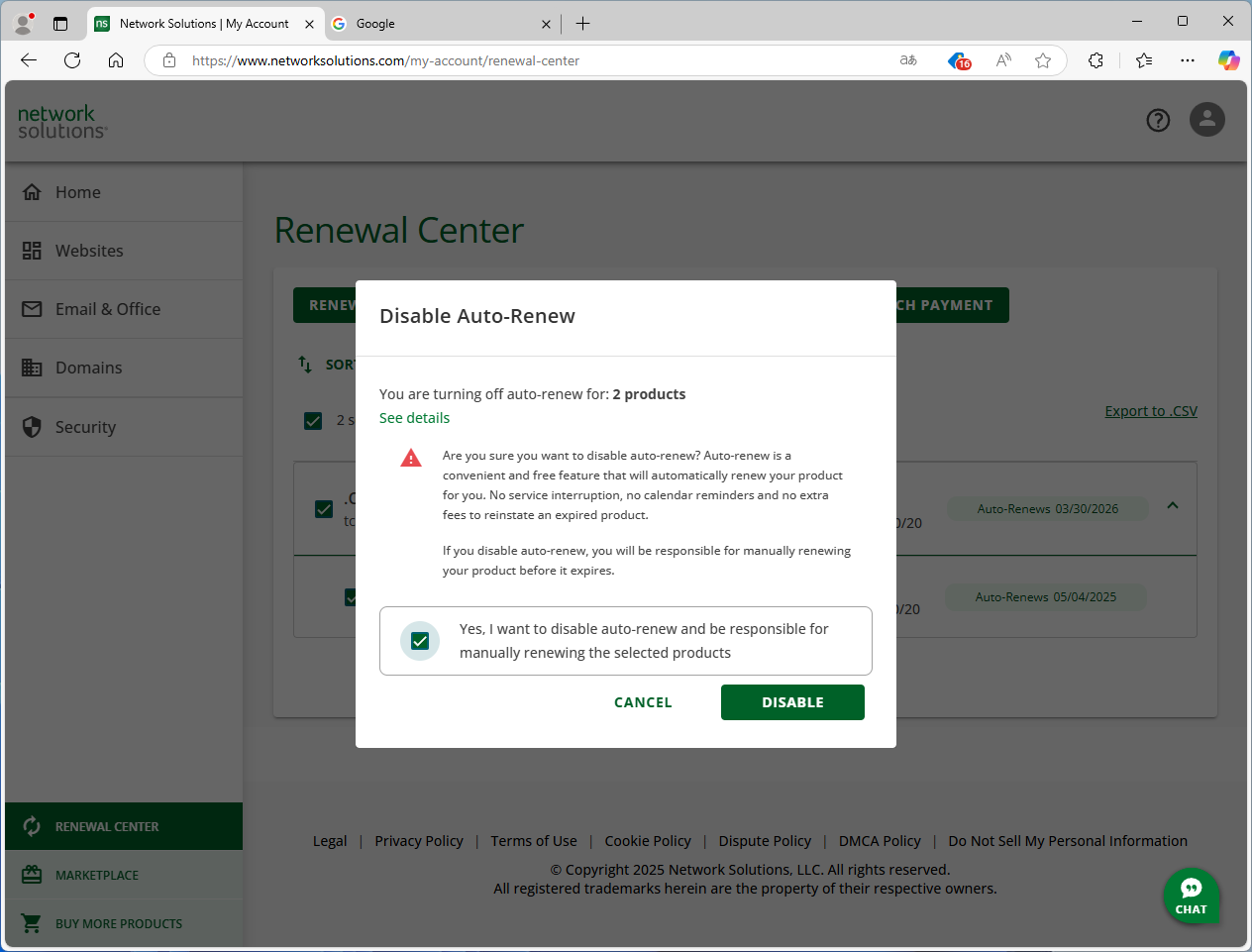Open Email & Office from sidebar
The image size is (1252, 952).
click(107, 309)
